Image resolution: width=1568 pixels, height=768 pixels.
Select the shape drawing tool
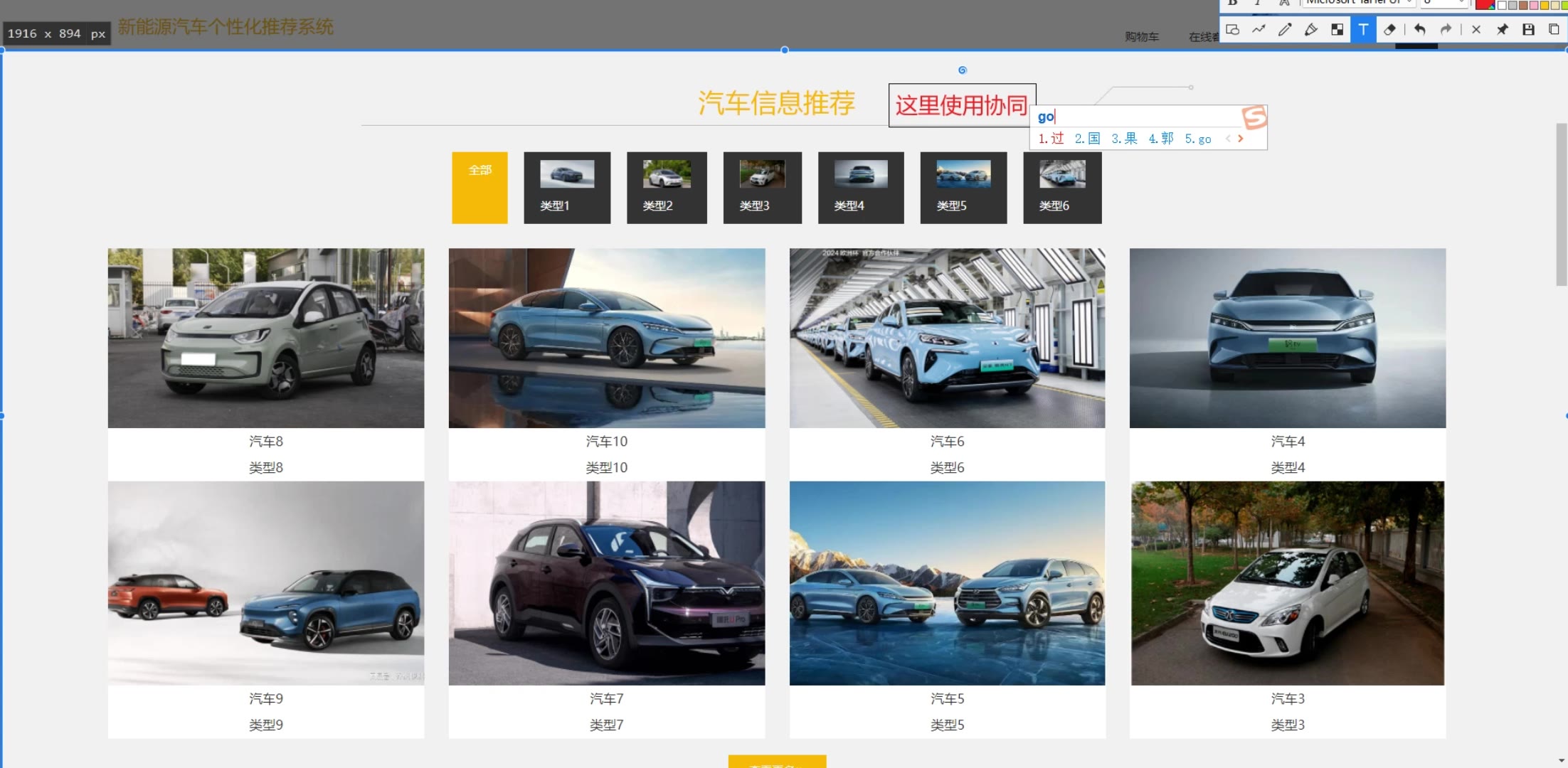click(1233, 30)
